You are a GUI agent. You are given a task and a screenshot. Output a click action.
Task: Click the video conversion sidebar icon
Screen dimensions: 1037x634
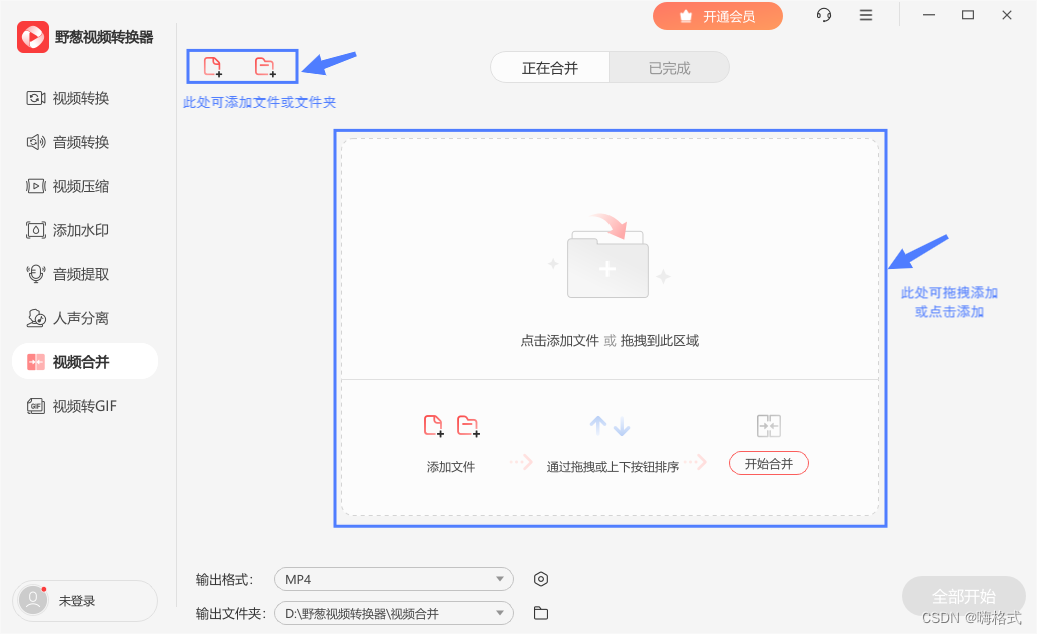click(36, 99)
